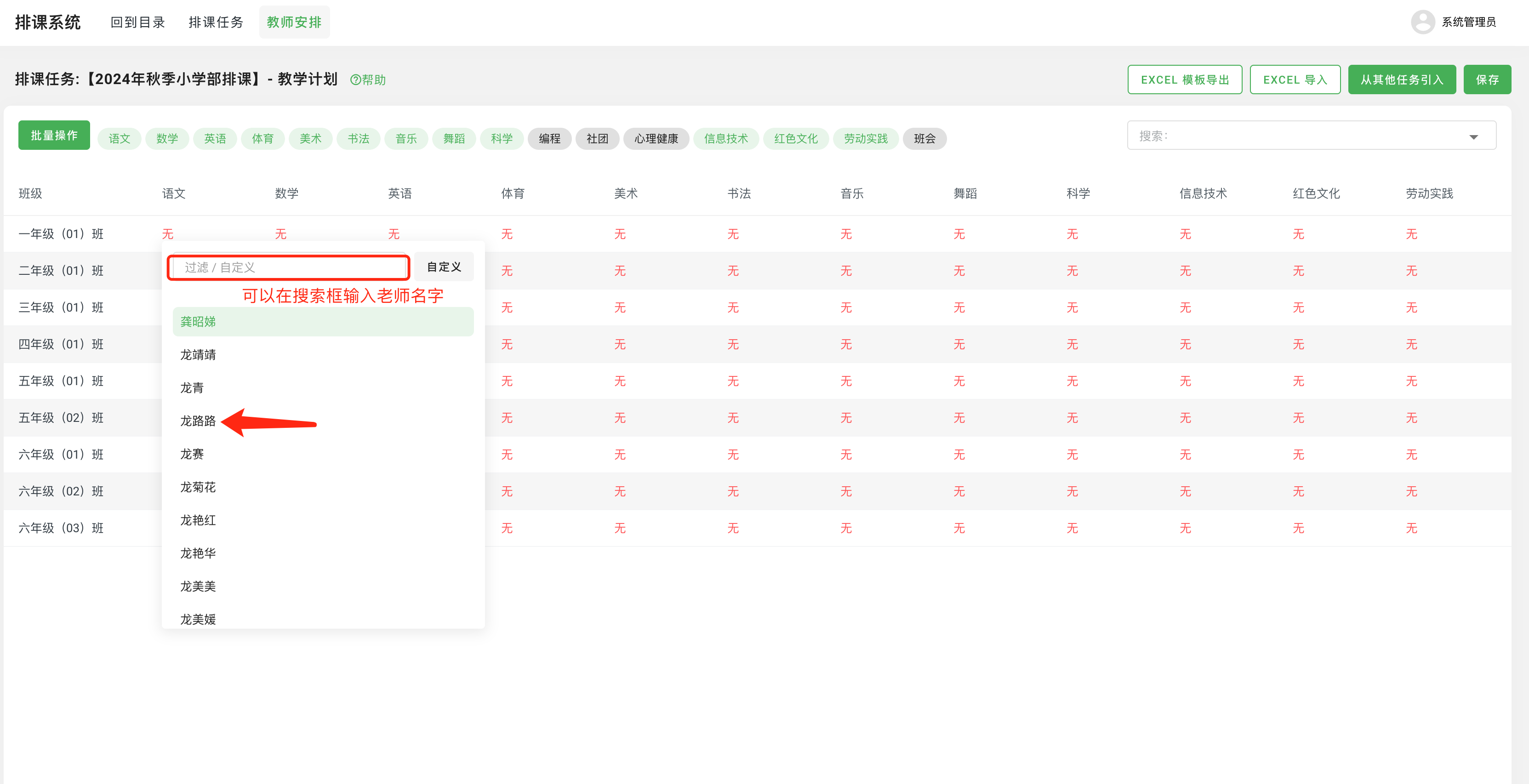Switch to the 教师安排 tab
This screenshot has height=784, width=1529.
click(x=294, y=22)
